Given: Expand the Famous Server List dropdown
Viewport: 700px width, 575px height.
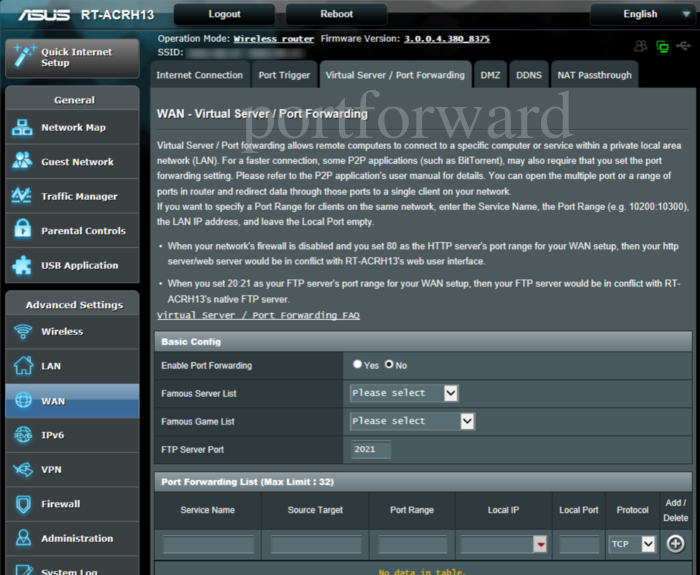Looking at the screenshot, I should click(404, 393).
